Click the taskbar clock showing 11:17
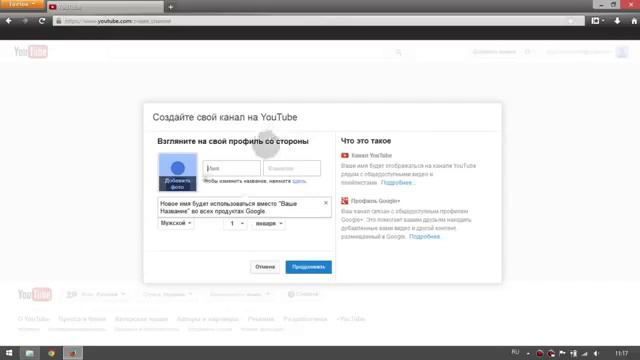This screenshot has height=360, width=640. tap(621, 353)
